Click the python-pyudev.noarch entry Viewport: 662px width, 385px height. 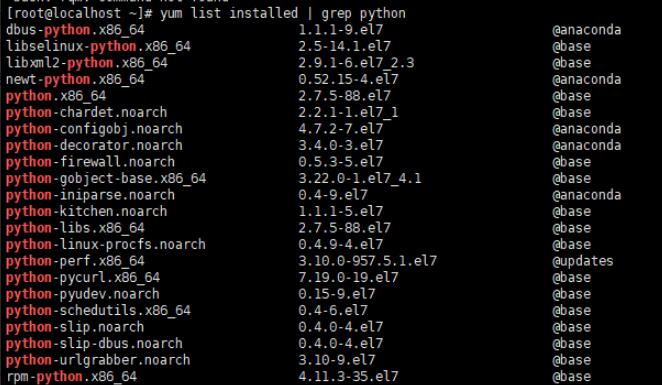(83, 294)
